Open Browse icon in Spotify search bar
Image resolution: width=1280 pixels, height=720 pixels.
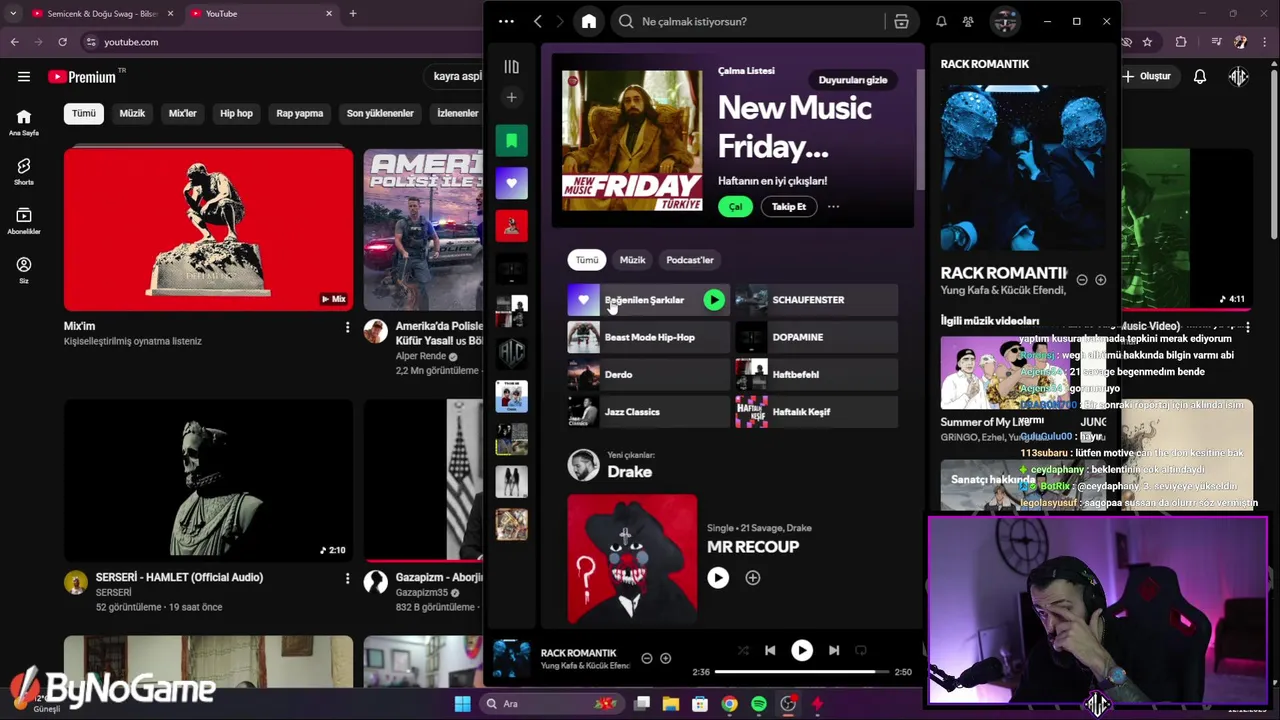[x=901, y=21]
